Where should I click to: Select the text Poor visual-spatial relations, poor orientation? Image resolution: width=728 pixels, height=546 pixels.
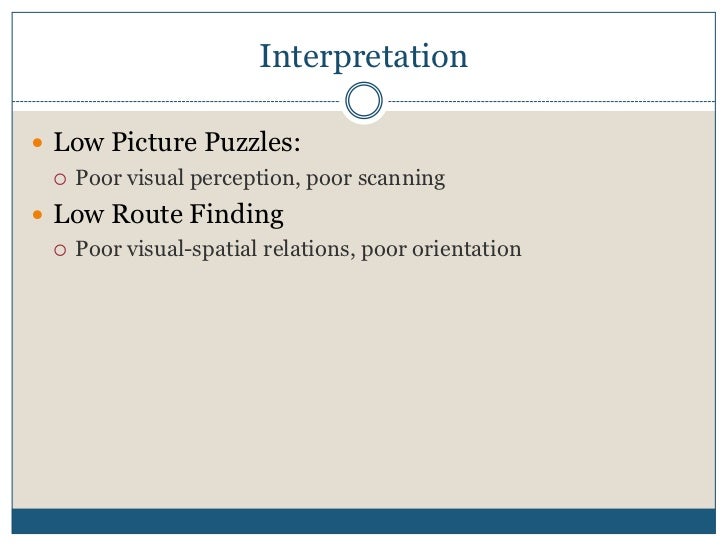(298, 249)
